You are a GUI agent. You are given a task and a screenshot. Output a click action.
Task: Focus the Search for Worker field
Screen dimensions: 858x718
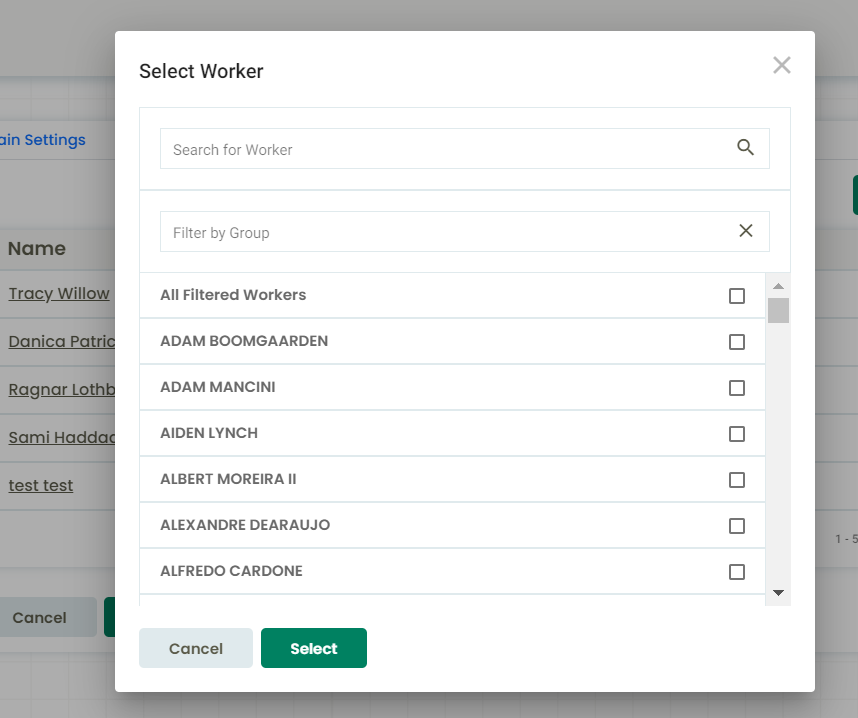tap(449, 149)
